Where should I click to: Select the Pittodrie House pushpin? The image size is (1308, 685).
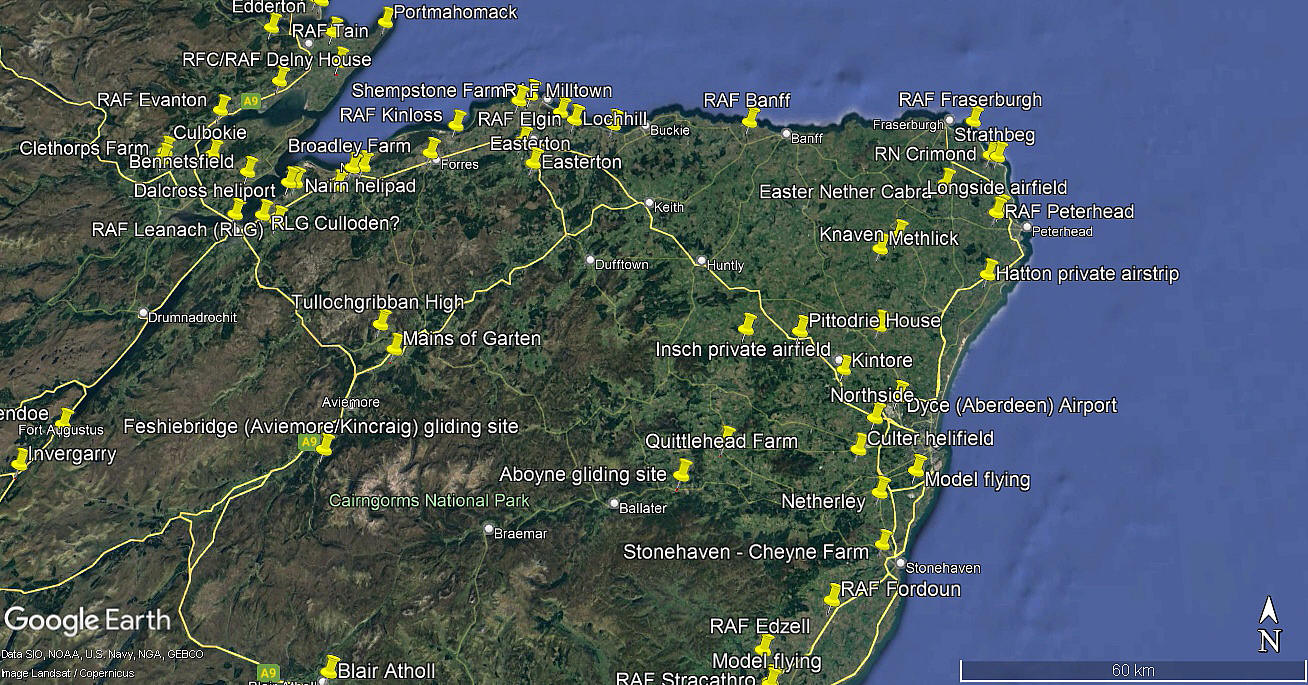coord(801,326)
